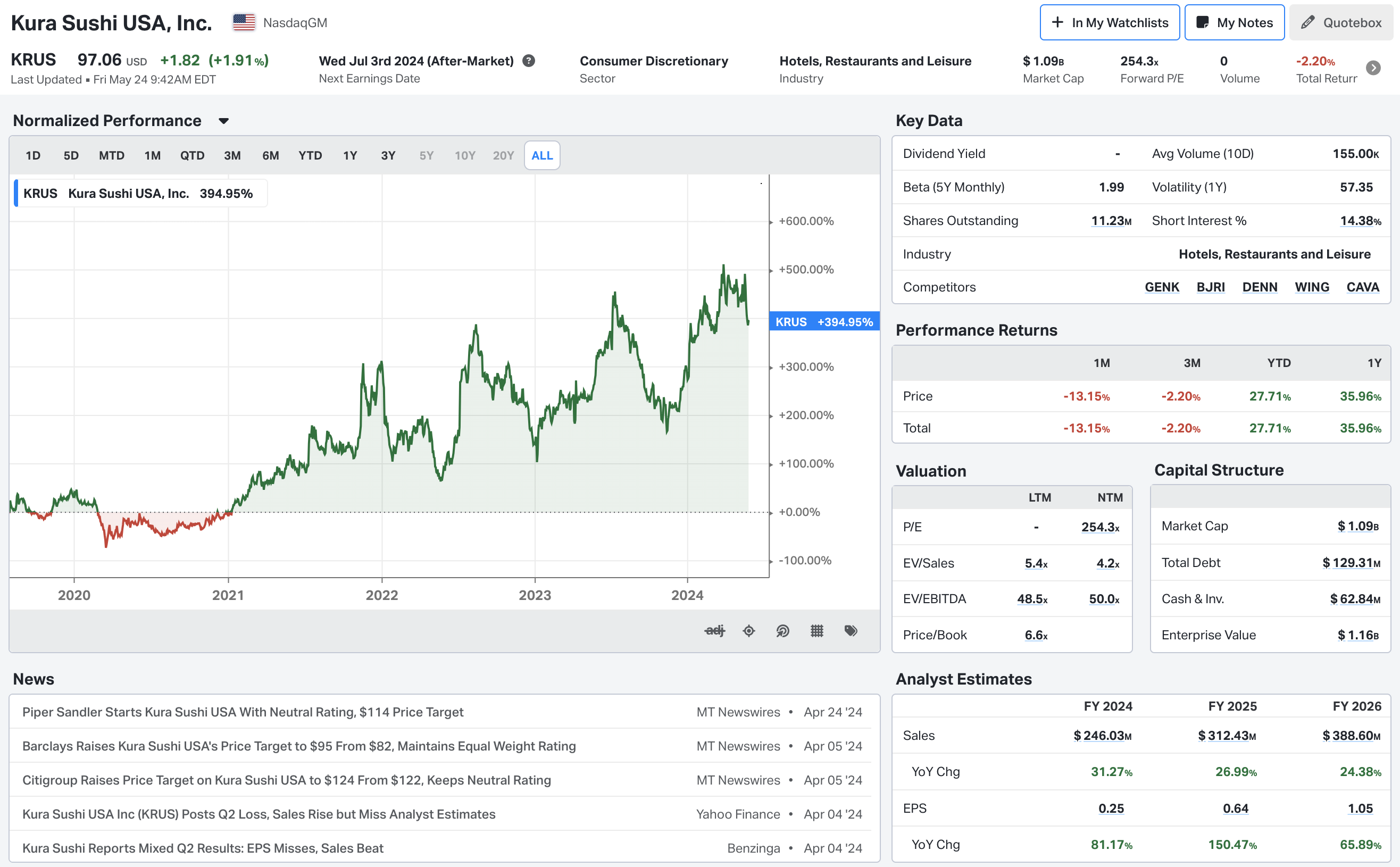Open competitor GENK link

(x=1162, y=287)
